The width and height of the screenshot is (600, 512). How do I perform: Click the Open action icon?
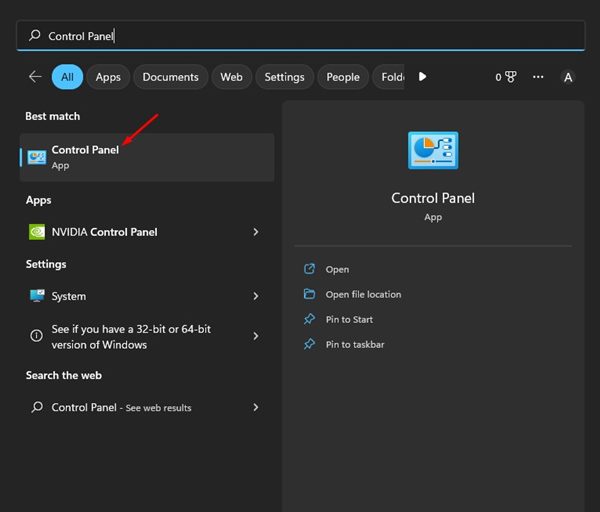[x=309, y=269]
